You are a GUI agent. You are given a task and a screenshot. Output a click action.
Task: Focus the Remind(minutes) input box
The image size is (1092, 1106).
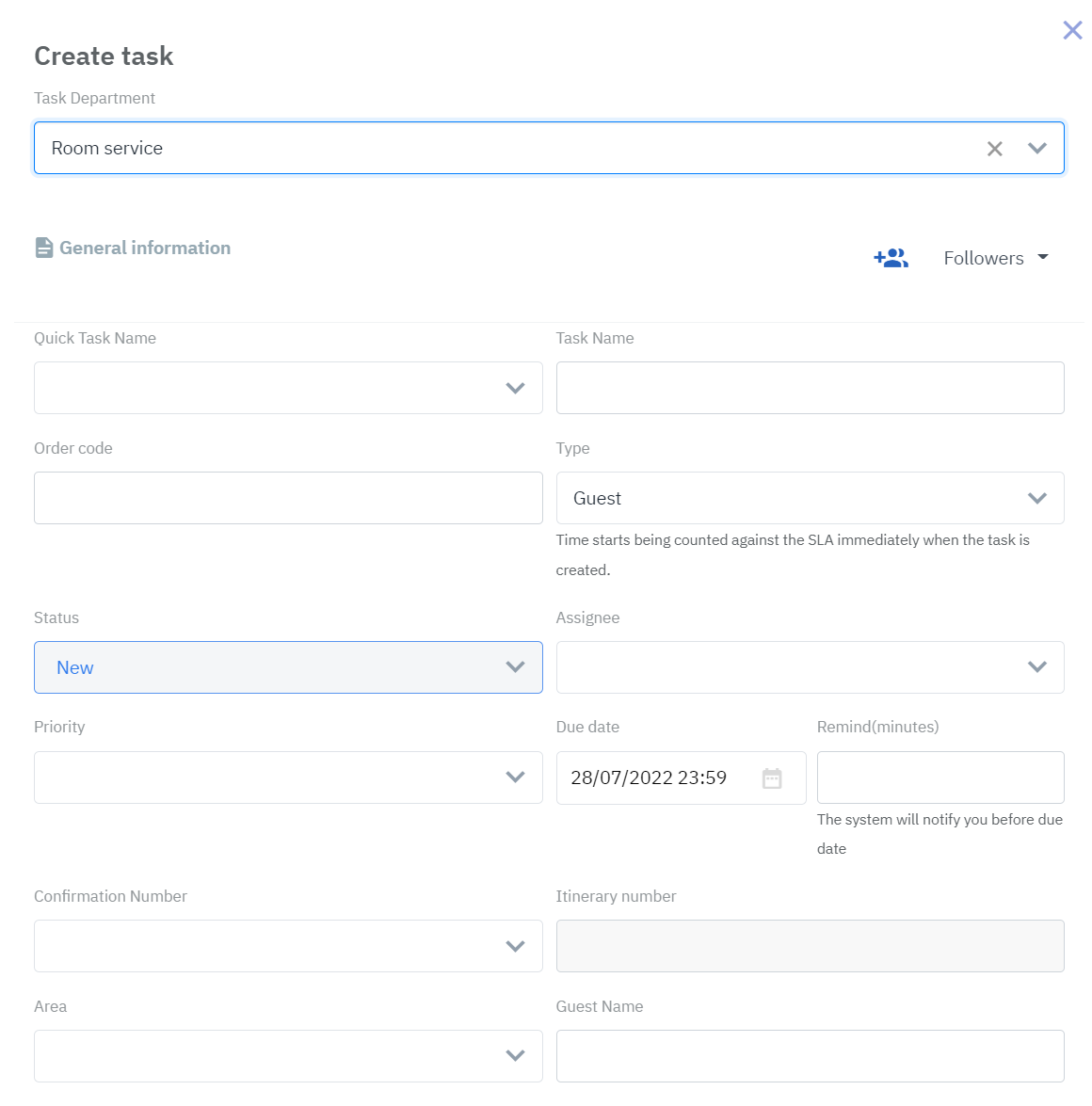pos(940,777)
